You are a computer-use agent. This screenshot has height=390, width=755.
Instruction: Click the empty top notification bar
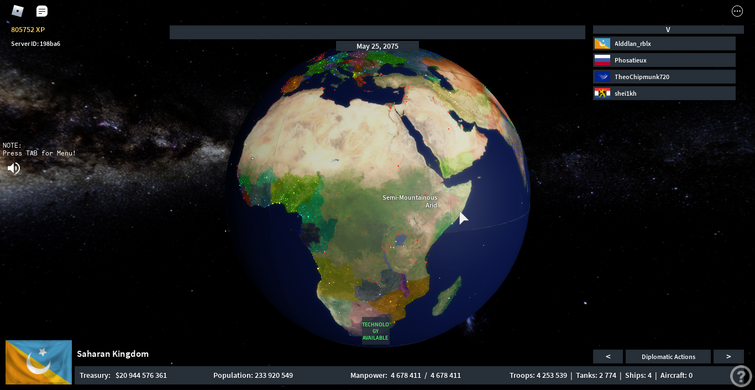pyautogui.click(x=377, y=32)
